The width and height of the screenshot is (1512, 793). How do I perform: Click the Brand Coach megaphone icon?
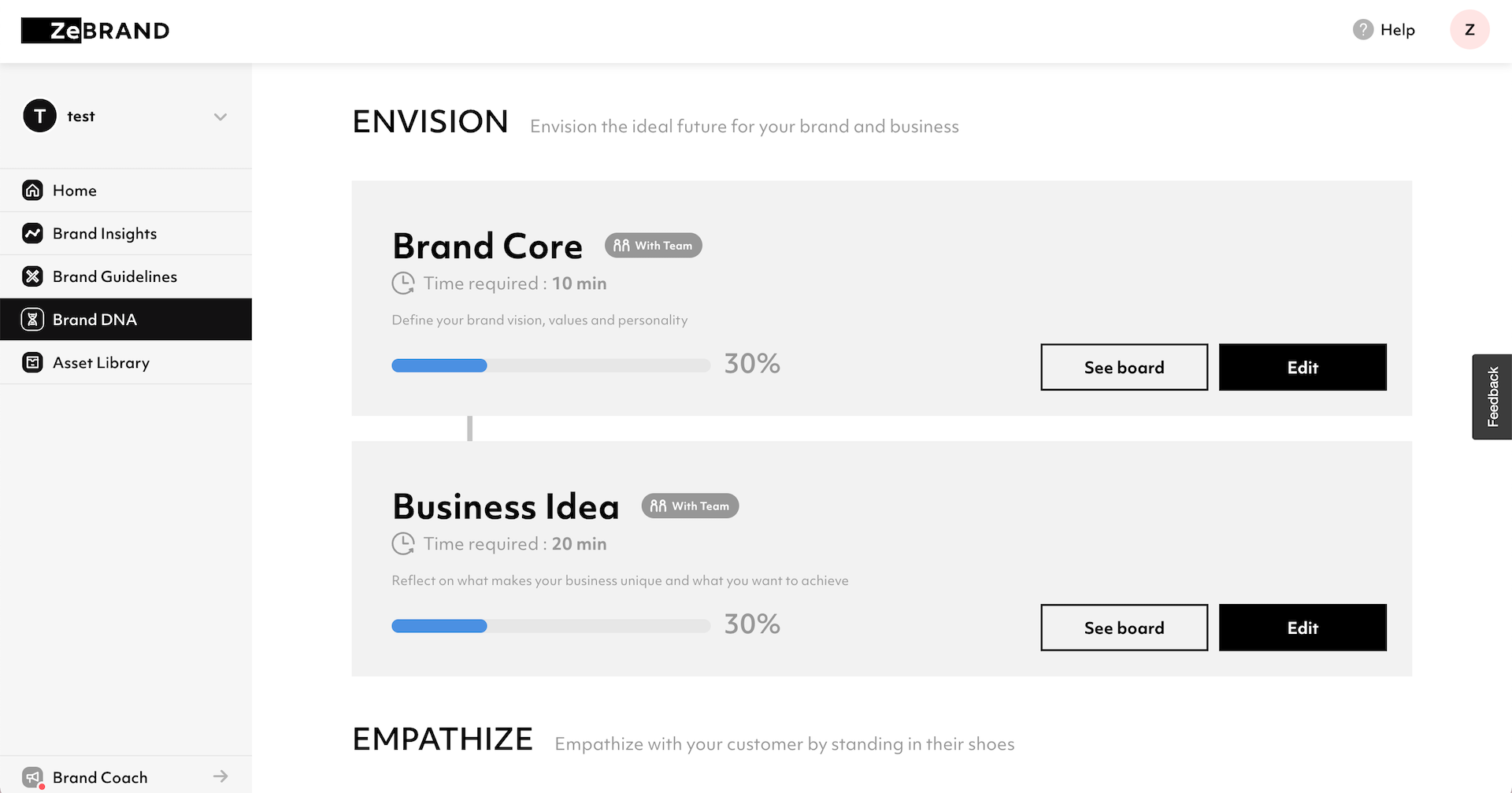coord(33,777)
